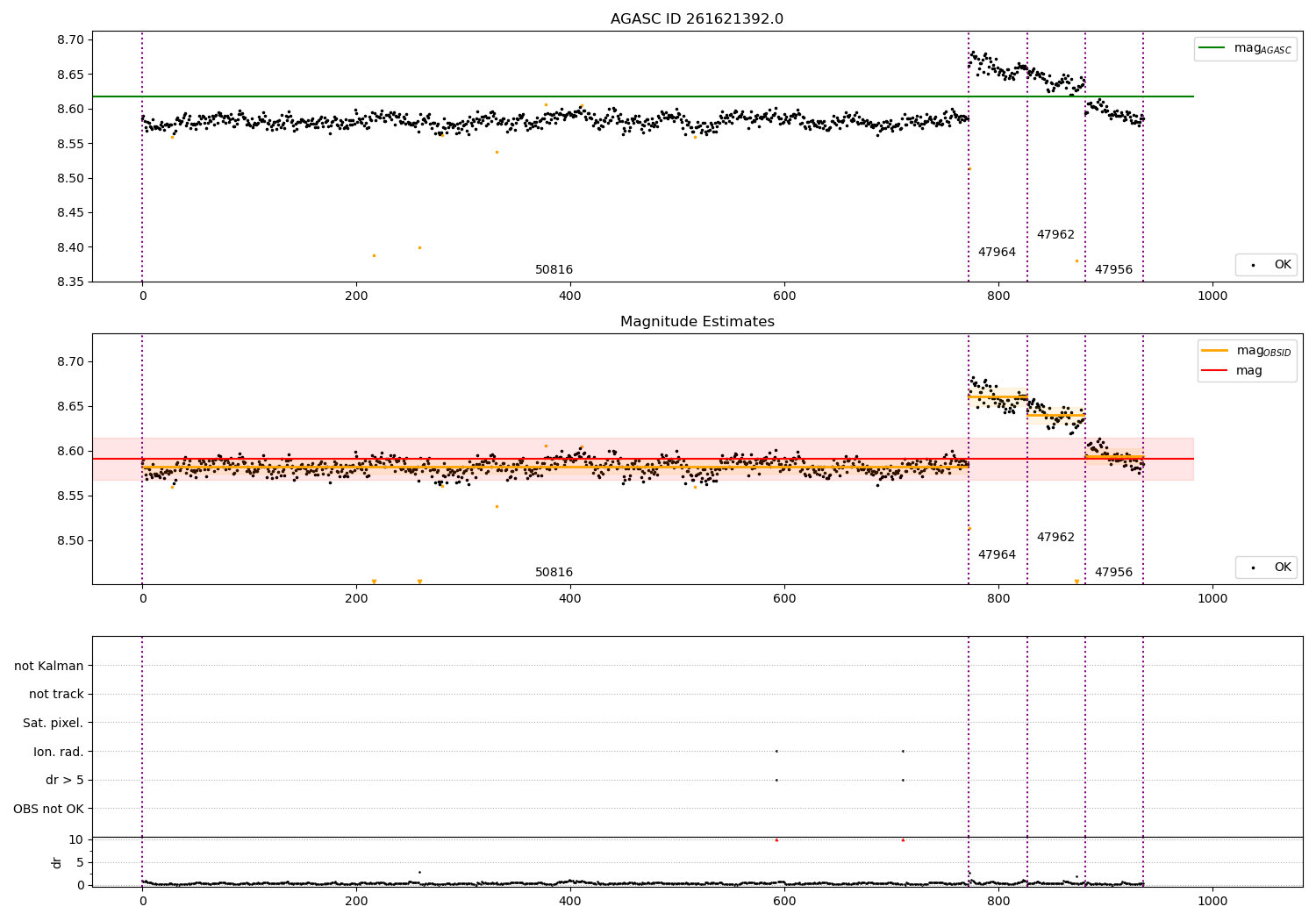This screenshot has height=921, width=1316.
Task: Select the red mag legend line swatch
Action: (1215, 371)
